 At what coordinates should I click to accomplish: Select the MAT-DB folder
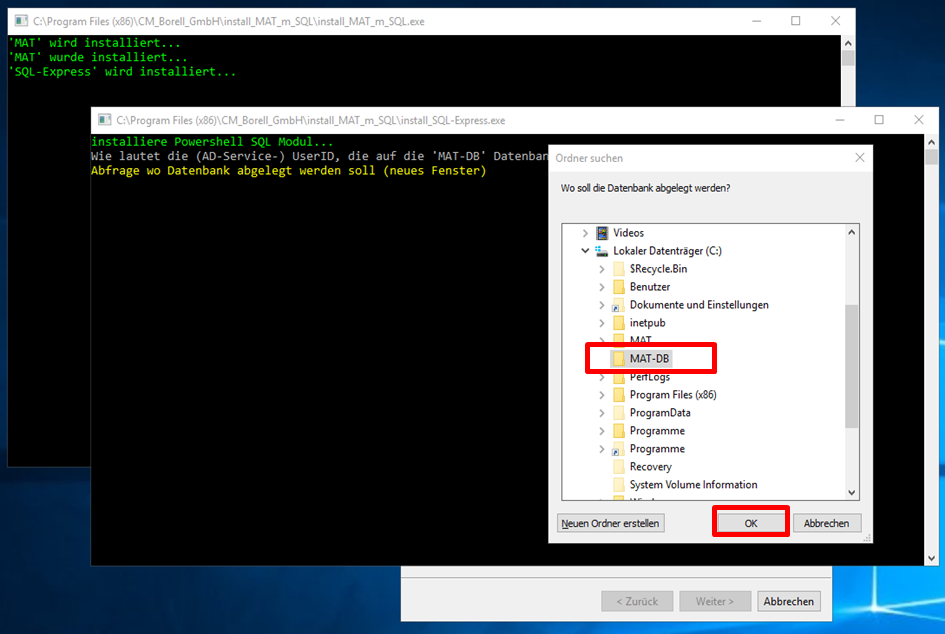click(649, 359)
